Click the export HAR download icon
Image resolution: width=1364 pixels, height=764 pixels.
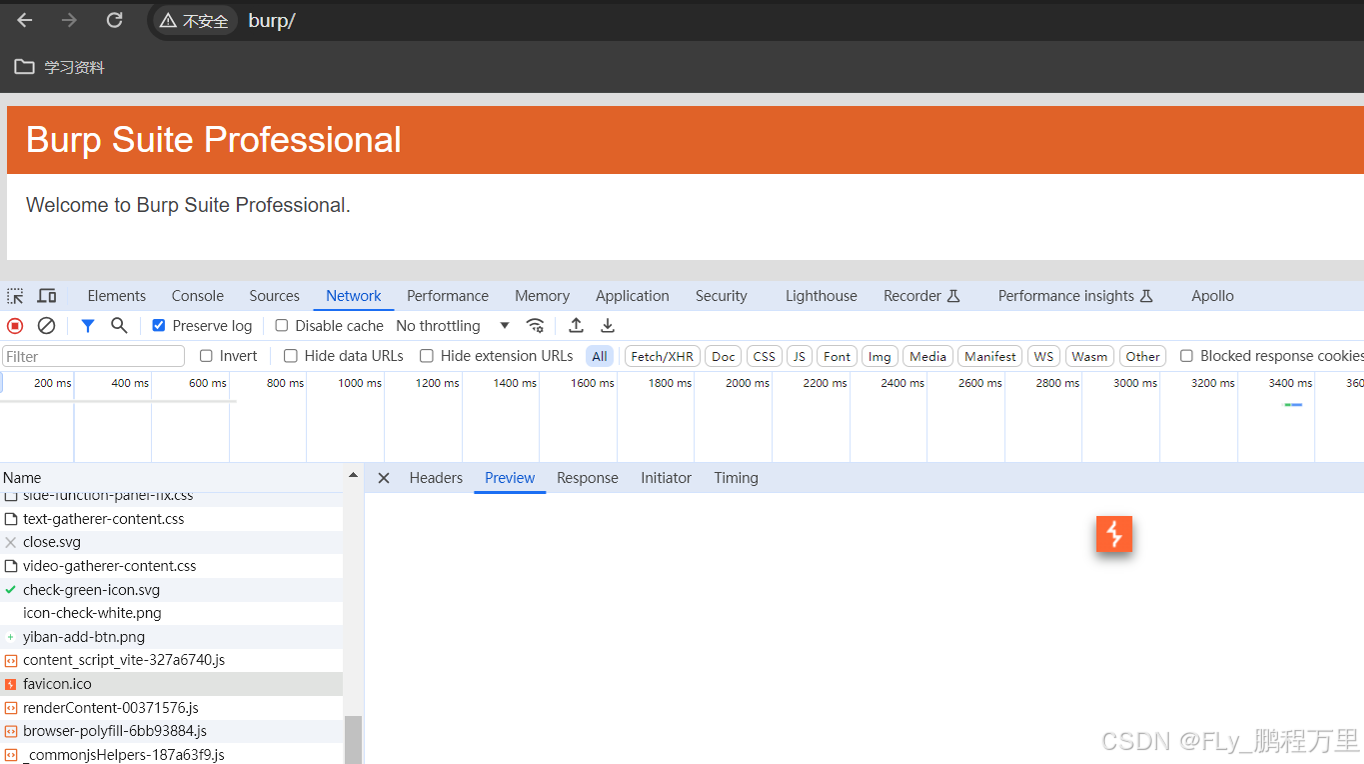[607, 326]
